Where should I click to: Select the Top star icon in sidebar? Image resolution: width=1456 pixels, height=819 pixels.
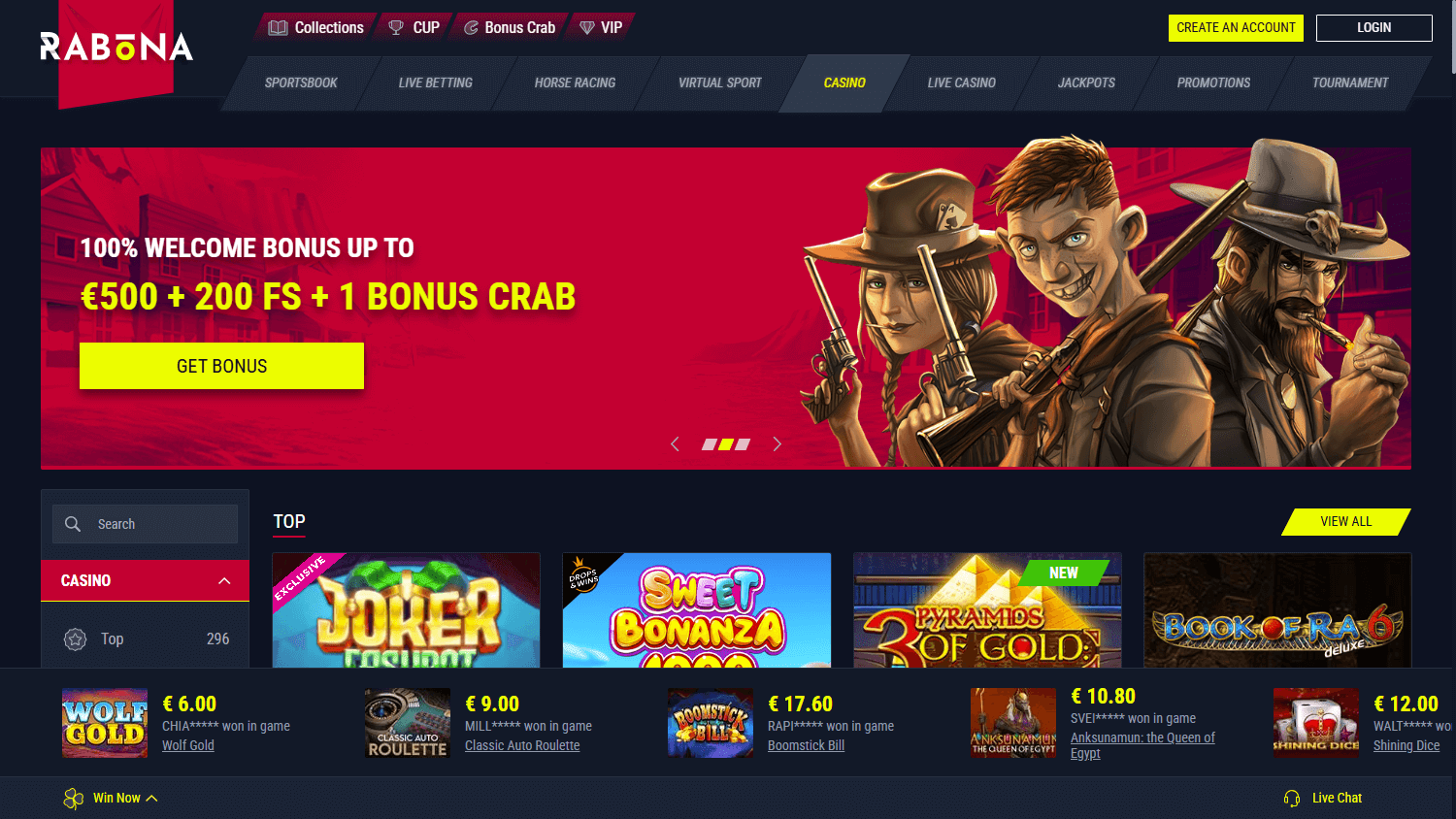point(75,639)
